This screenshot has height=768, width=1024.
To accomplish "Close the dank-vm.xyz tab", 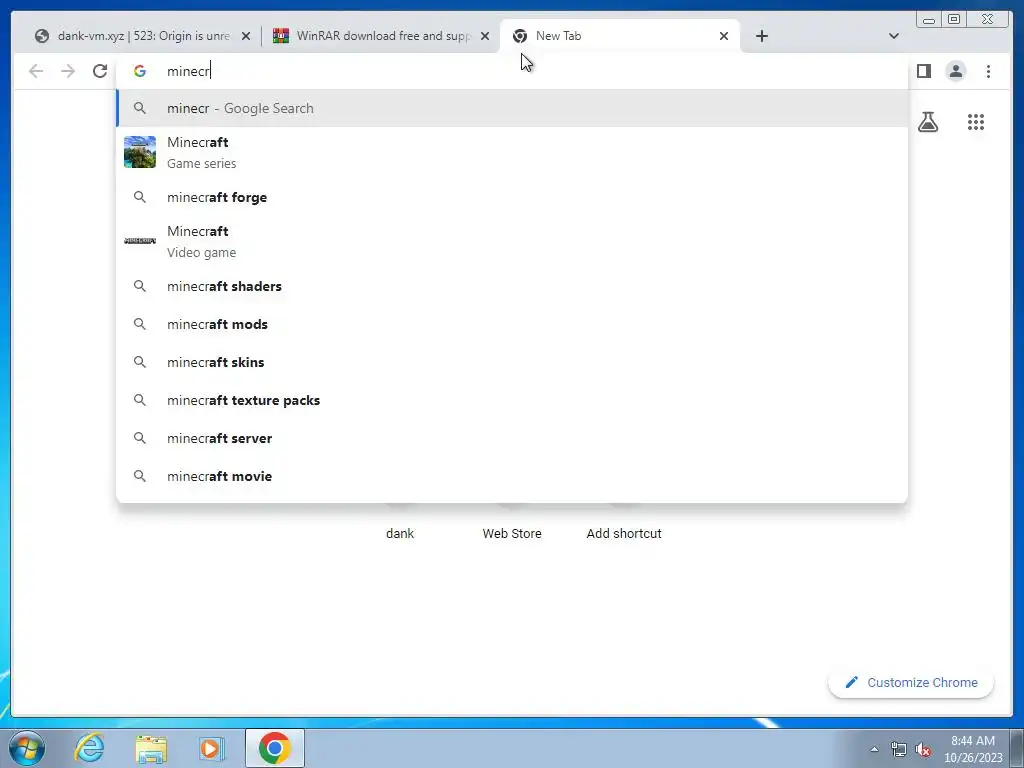I will (246, 37).
